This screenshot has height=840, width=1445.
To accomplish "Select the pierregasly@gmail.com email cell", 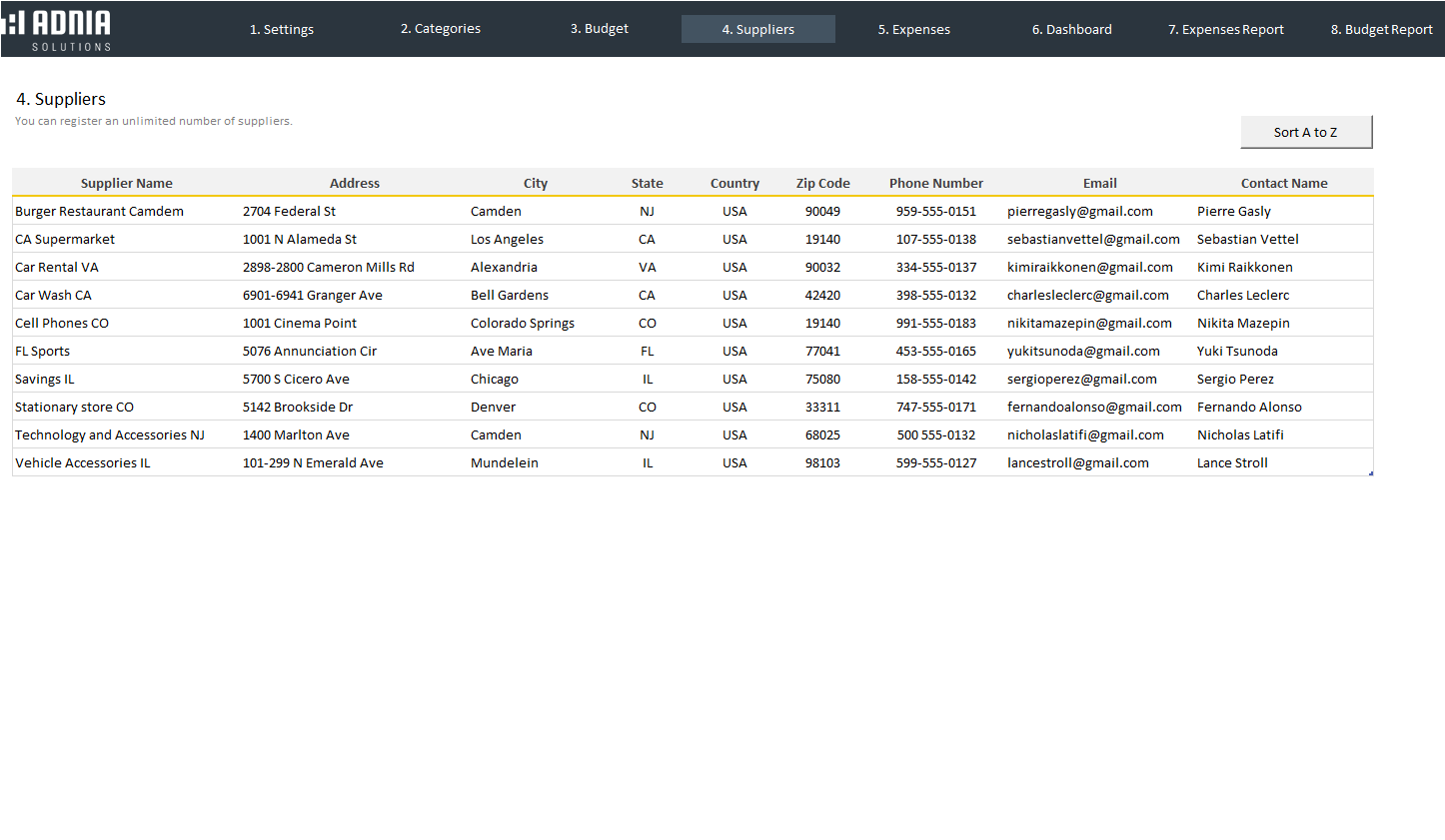I will [1080, 211].
